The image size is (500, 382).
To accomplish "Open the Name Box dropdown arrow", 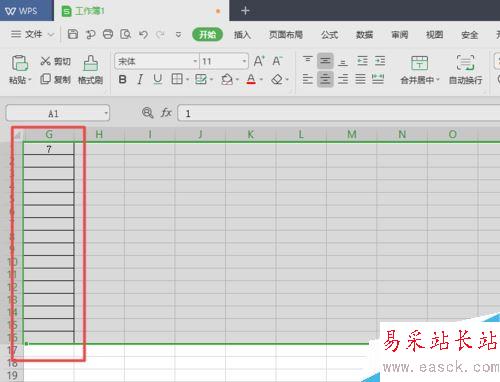I will [106, 113].
